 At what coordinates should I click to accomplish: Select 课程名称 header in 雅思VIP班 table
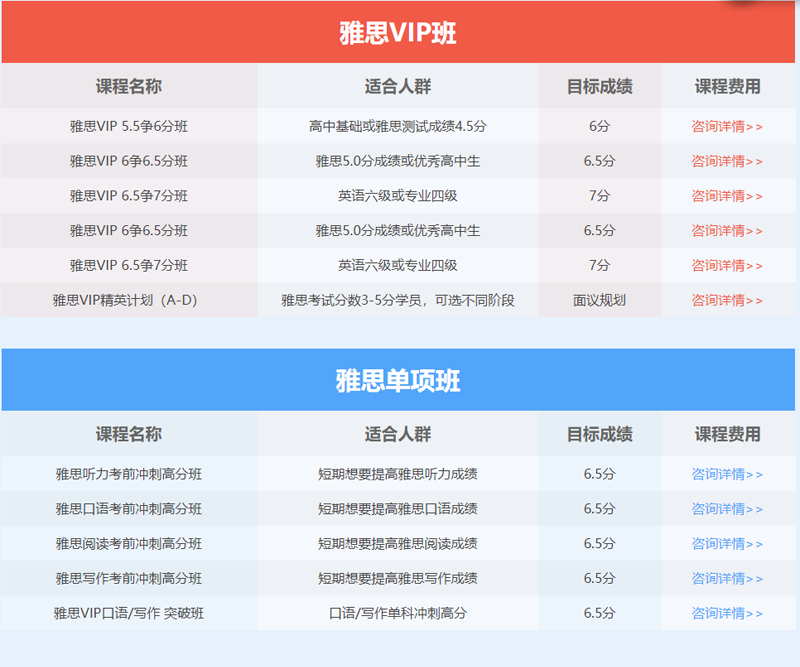(x=129, y=86)
